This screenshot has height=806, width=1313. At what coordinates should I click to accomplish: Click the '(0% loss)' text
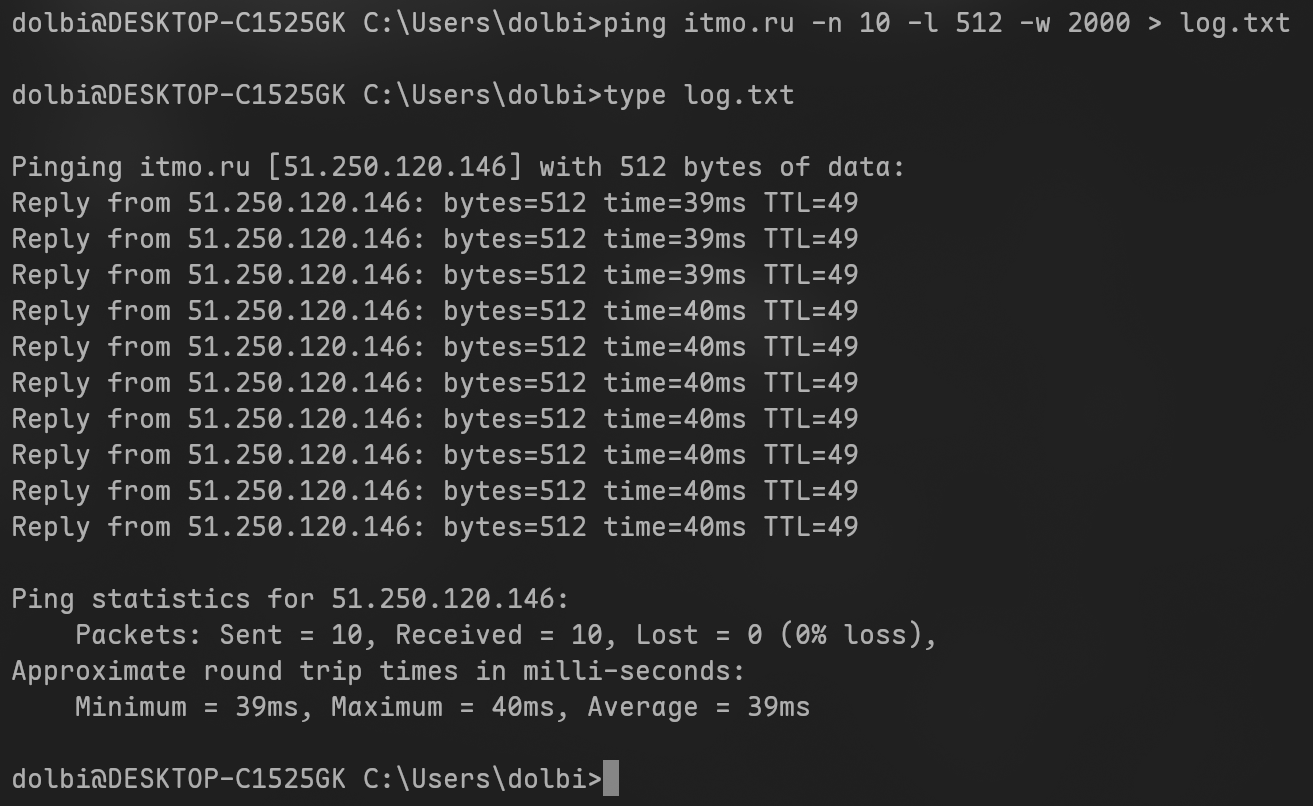[843, 635]
